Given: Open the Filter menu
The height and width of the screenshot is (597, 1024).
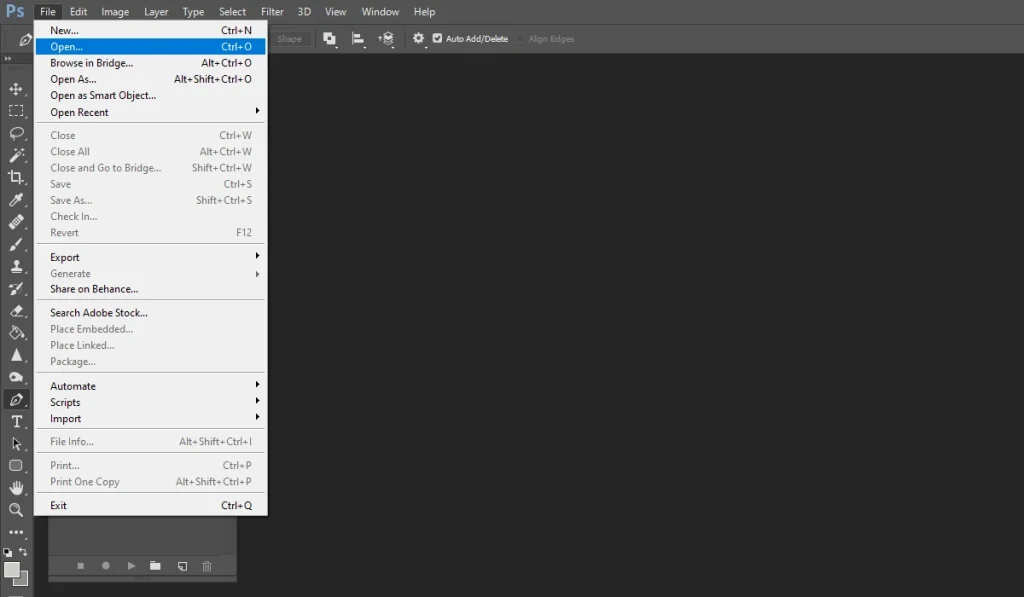Looking at the screenshot, I should tap(272, 12).
